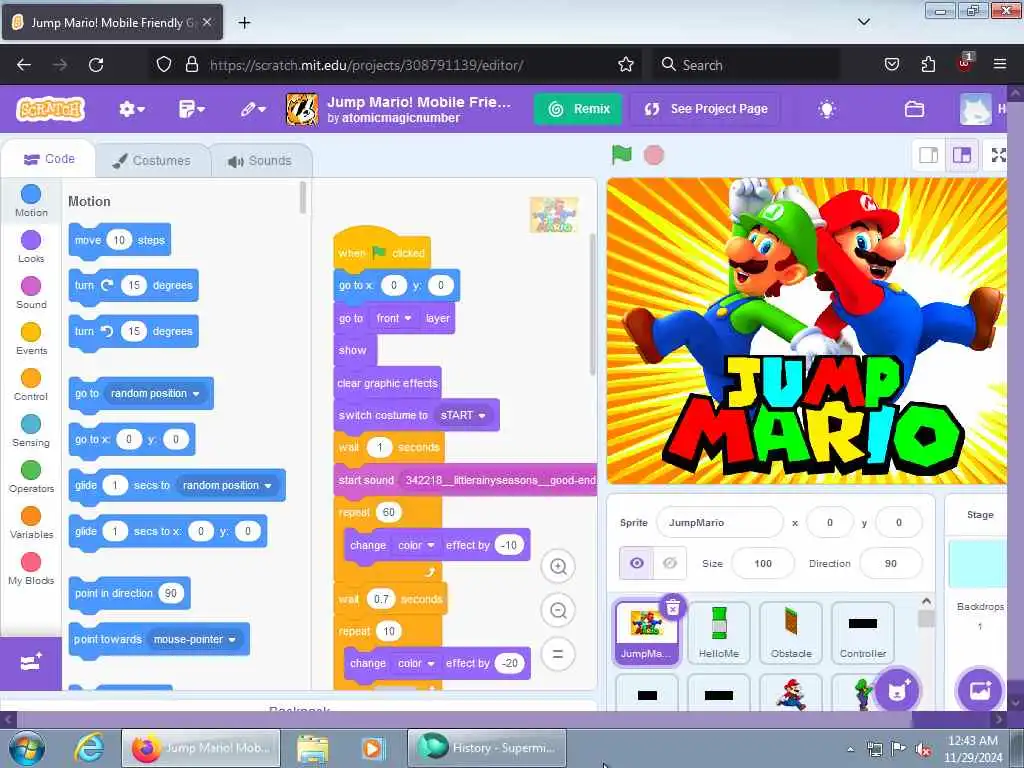1024x768 pixels.
Task: Select the My Blocks category
Action: click(31, 568)
